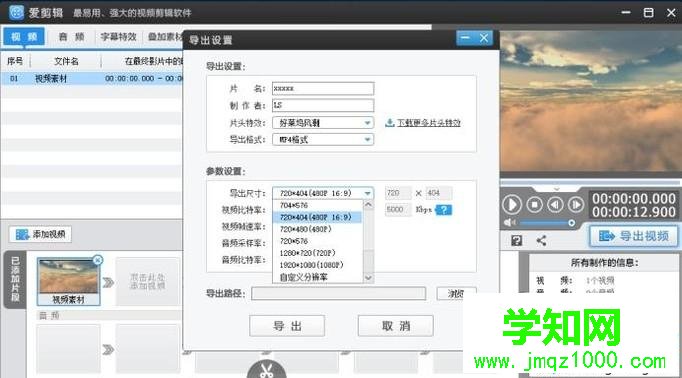Select 720*576 resolution option
Screen dimensions: 682x378
click(x=318, y=241)
